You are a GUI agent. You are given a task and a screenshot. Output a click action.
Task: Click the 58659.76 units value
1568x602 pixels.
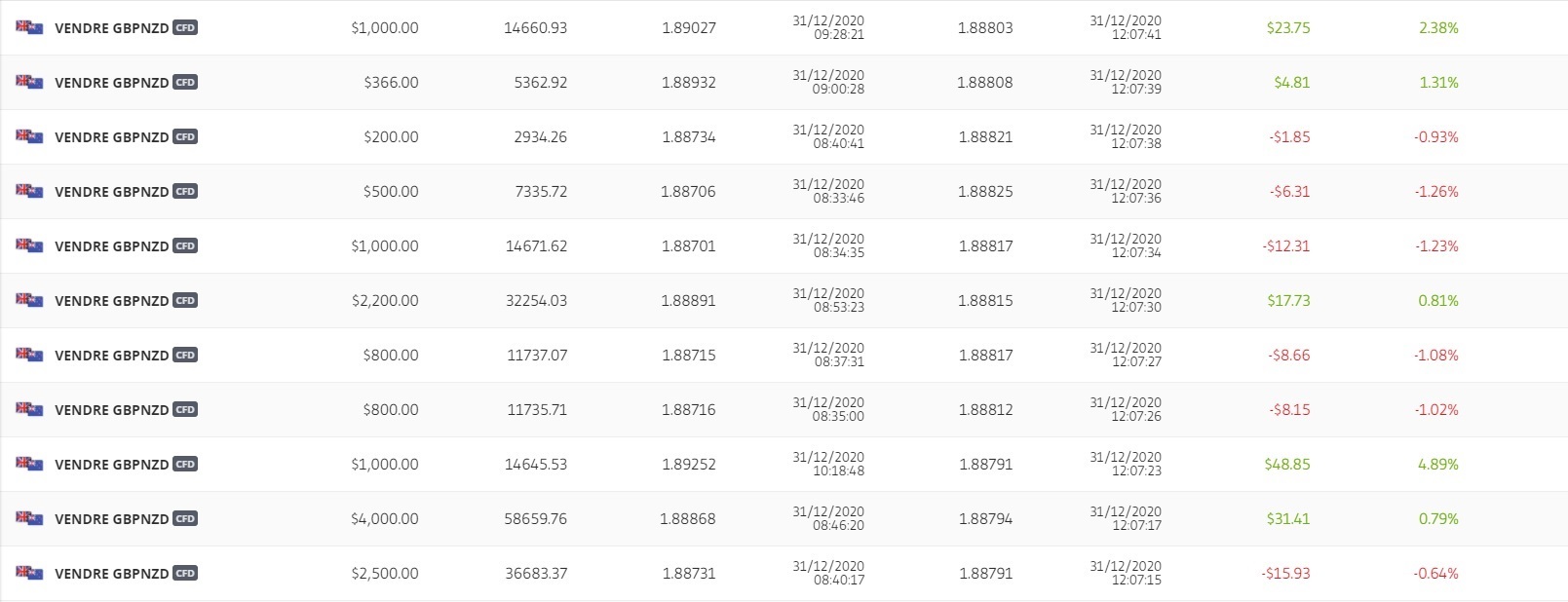536,519
